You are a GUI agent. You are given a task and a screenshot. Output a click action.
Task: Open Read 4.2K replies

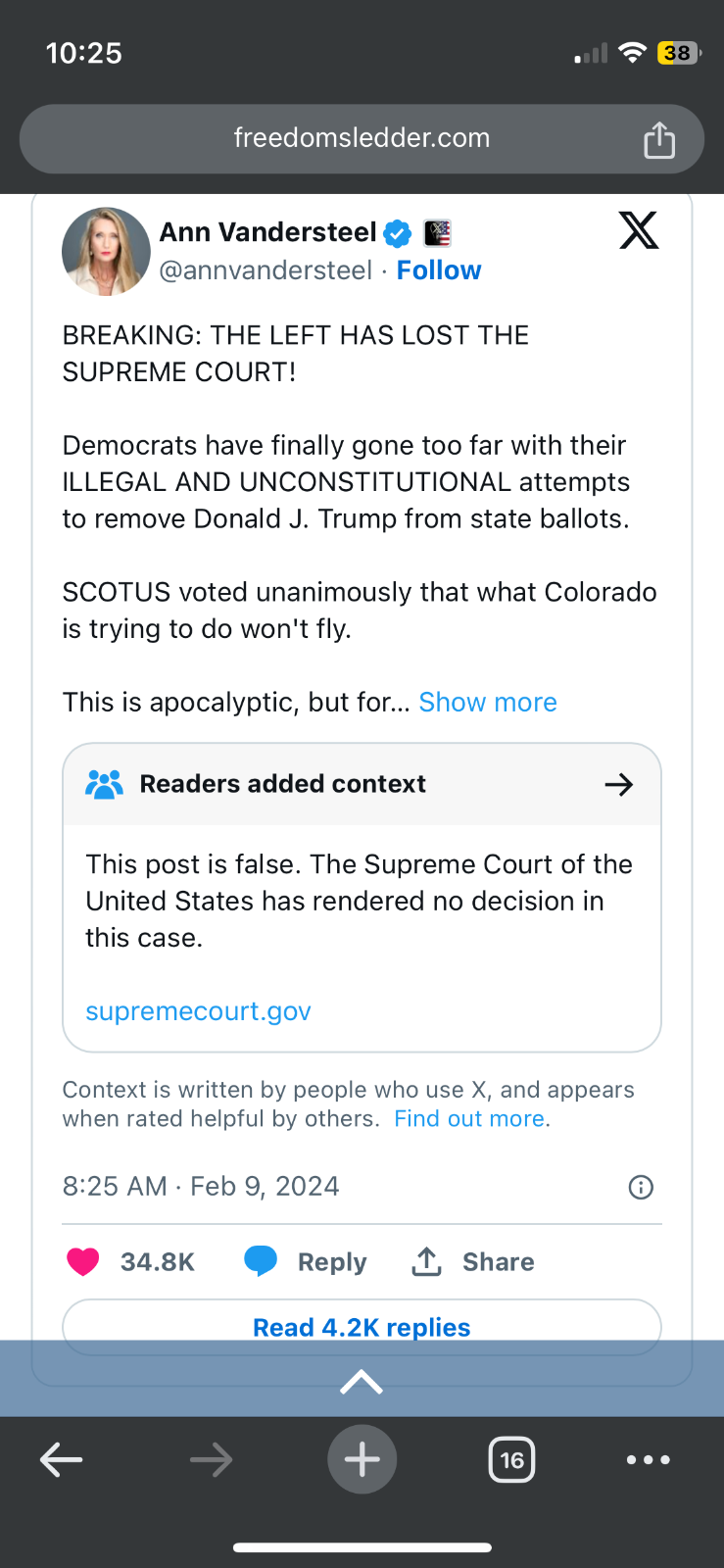pyautogui.click(x=362, y=1327)
